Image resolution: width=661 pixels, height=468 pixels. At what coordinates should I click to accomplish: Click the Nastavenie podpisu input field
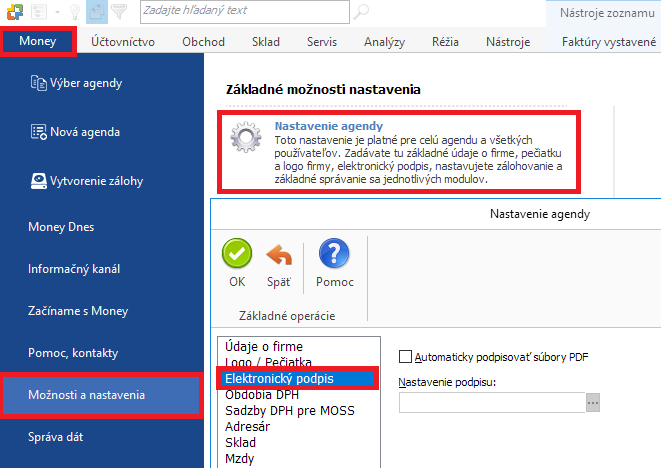(x=492, y=403)
